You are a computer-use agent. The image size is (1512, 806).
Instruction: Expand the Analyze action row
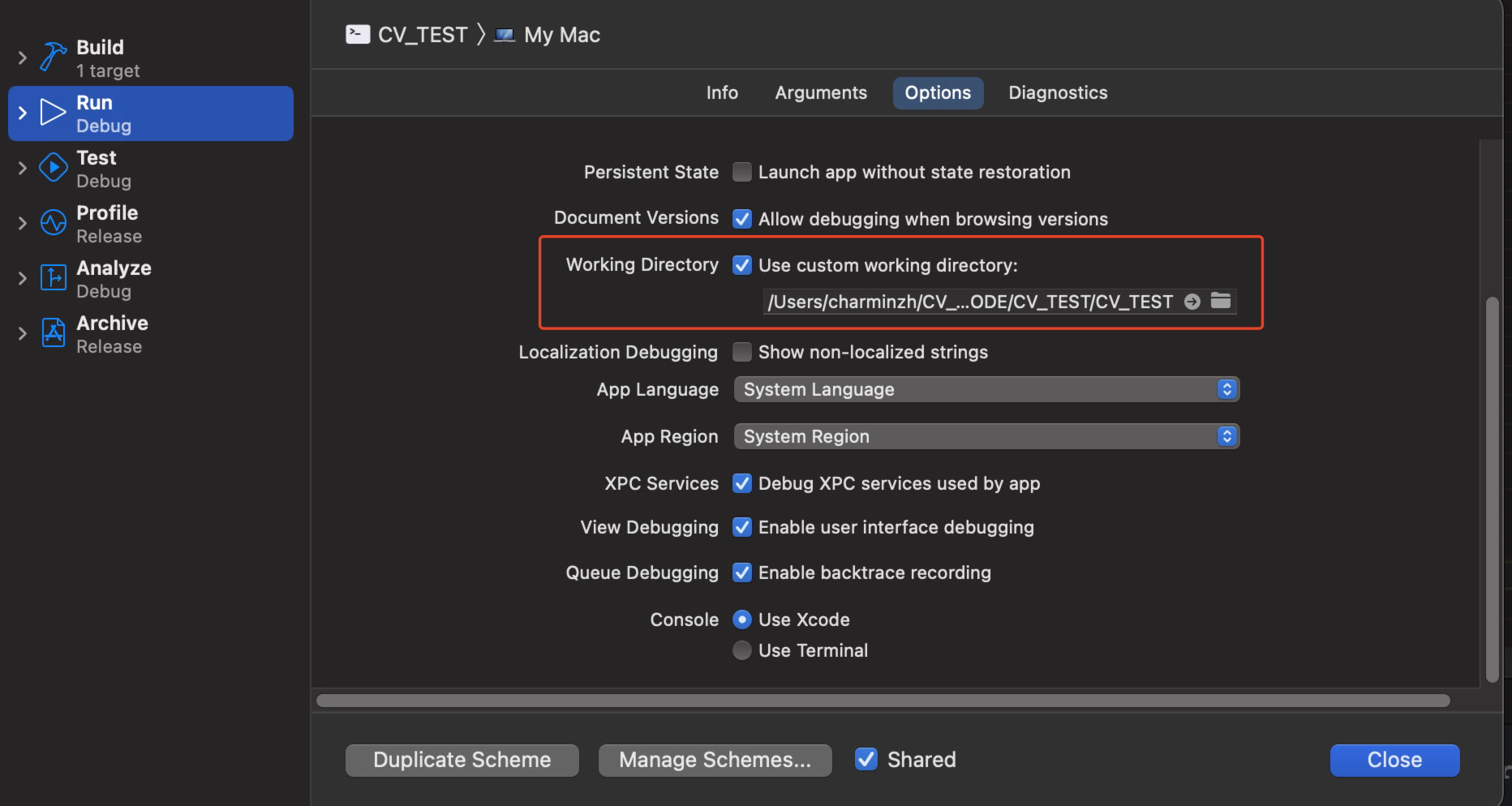click(x=23, y=278)
